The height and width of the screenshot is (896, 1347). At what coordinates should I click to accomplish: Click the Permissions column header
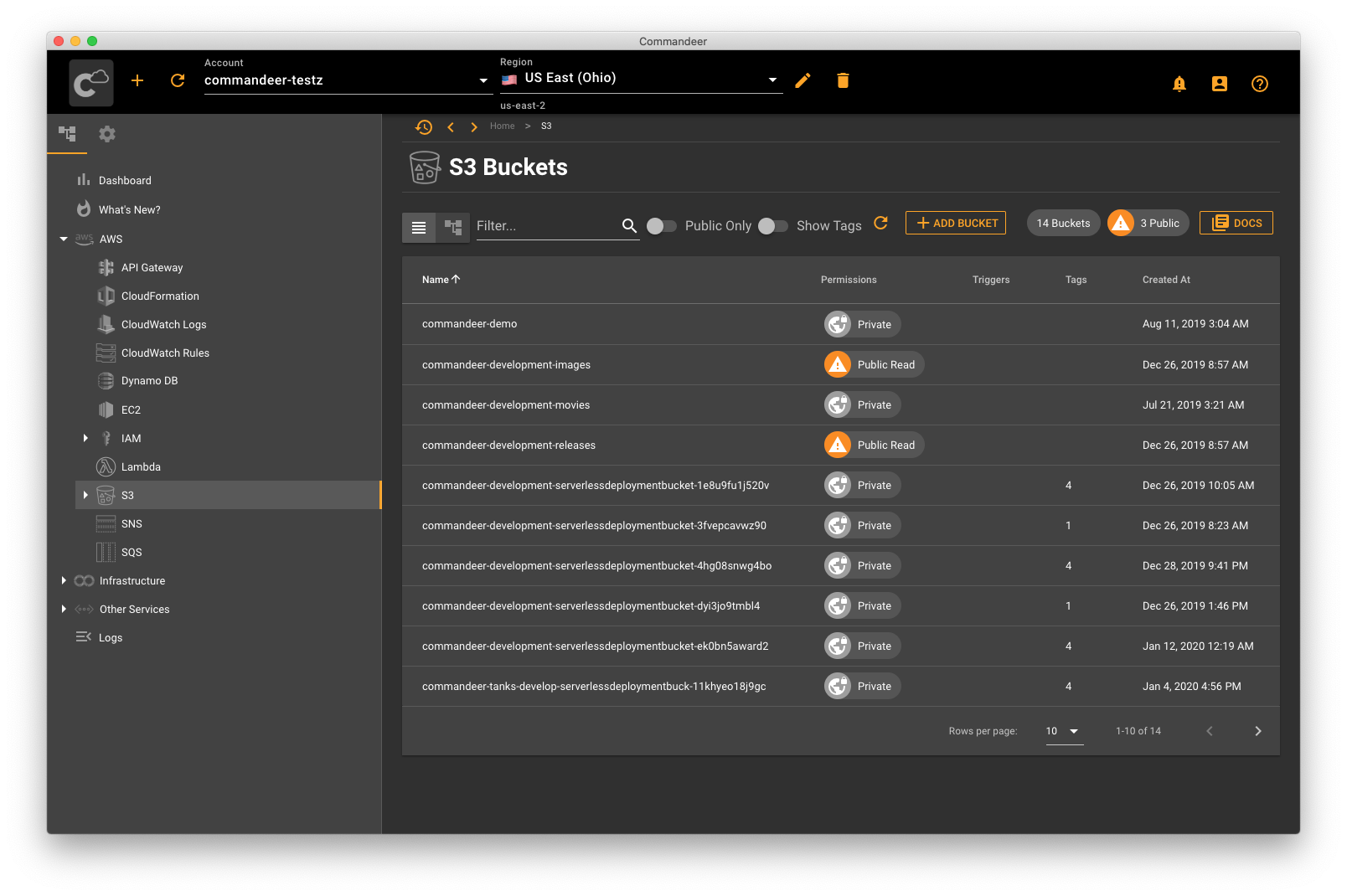849,280
